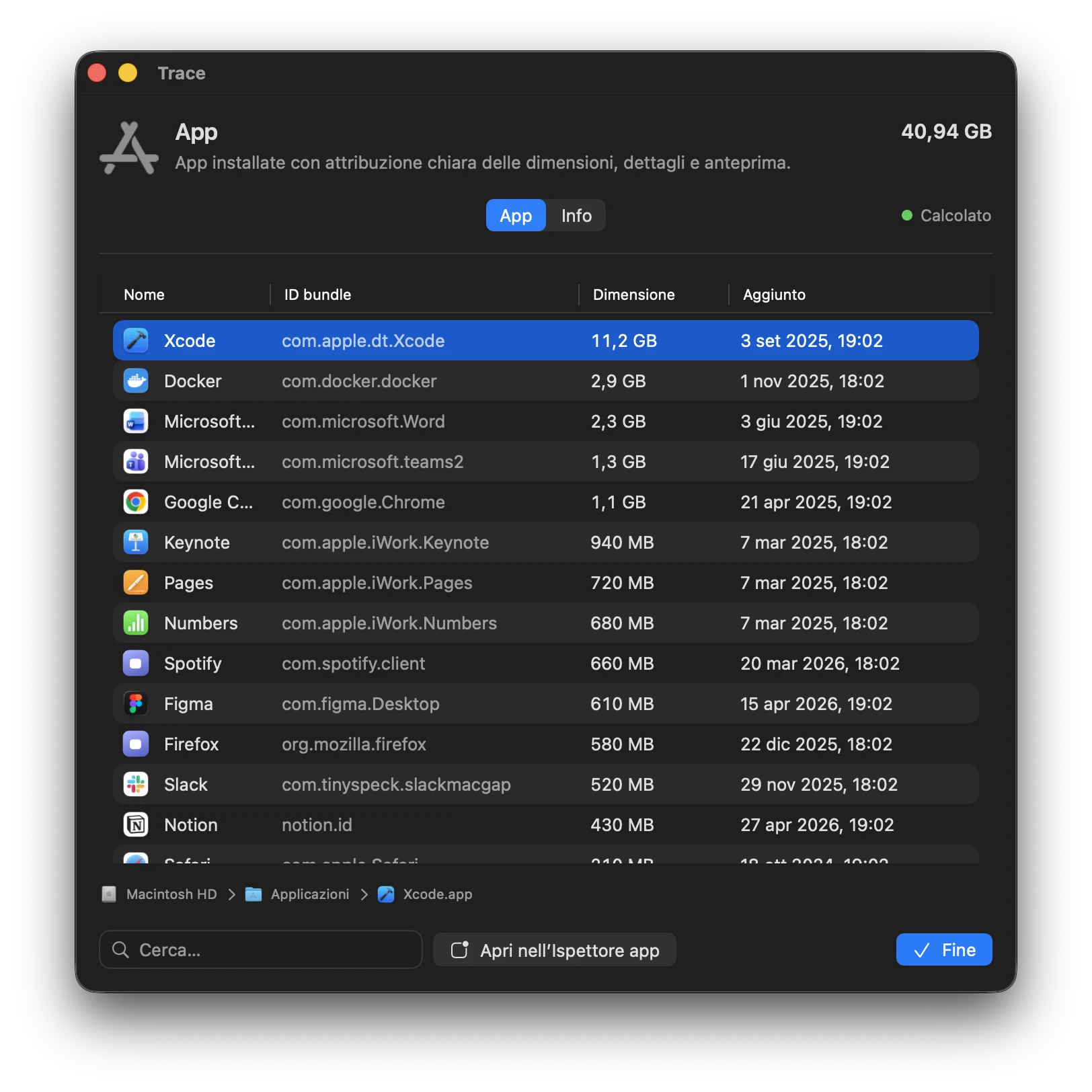
Task: Click the notion.id bundle ID
Action: 317,825
